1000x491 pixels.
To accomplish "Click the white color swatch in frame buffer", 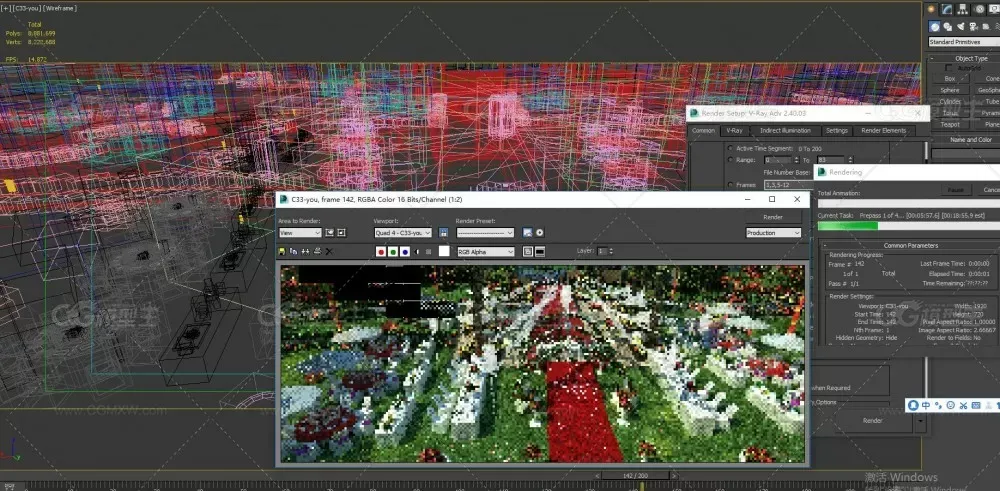I will pyautogui.click(x=444, y=251).
